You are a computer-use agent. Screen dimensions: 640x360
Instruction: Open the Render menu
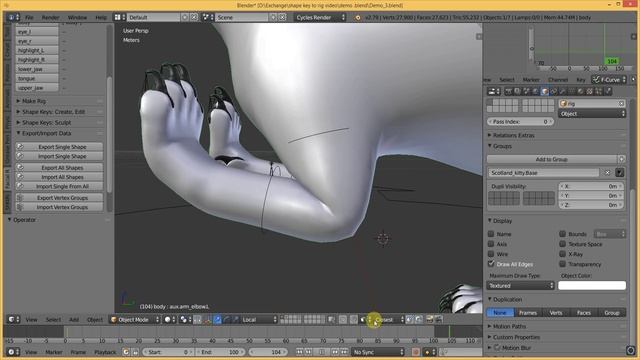point(51,18)
